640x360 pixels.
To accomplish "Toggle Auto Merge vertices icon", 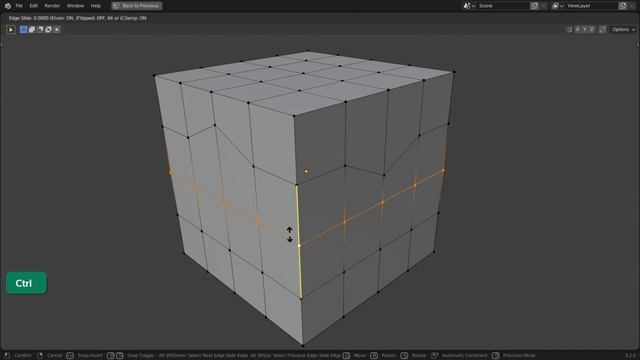I will point(602,29).
